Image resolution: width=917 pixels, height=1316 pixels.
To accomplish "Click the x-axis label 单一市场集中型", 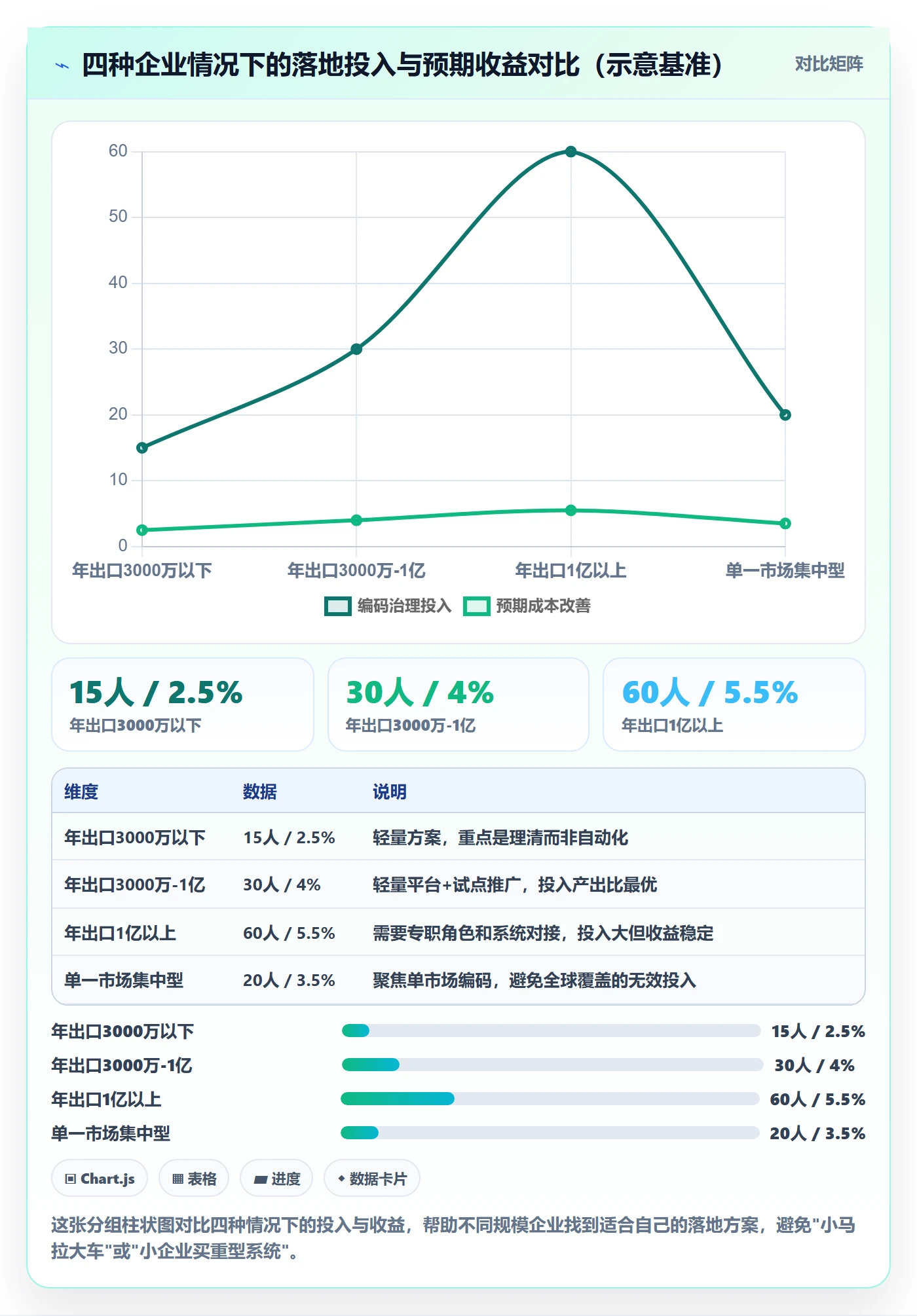I will tap(785, 571).
